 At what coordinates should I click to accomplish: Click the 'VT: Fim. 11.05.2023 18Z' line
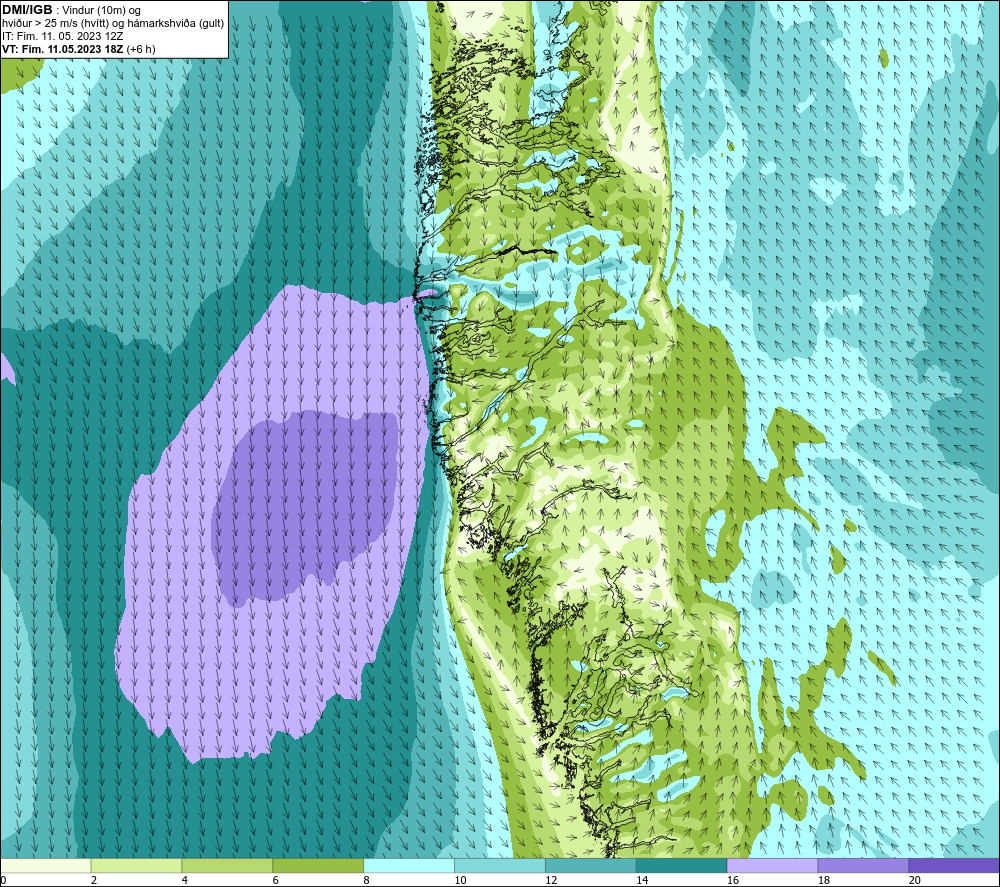62,49
